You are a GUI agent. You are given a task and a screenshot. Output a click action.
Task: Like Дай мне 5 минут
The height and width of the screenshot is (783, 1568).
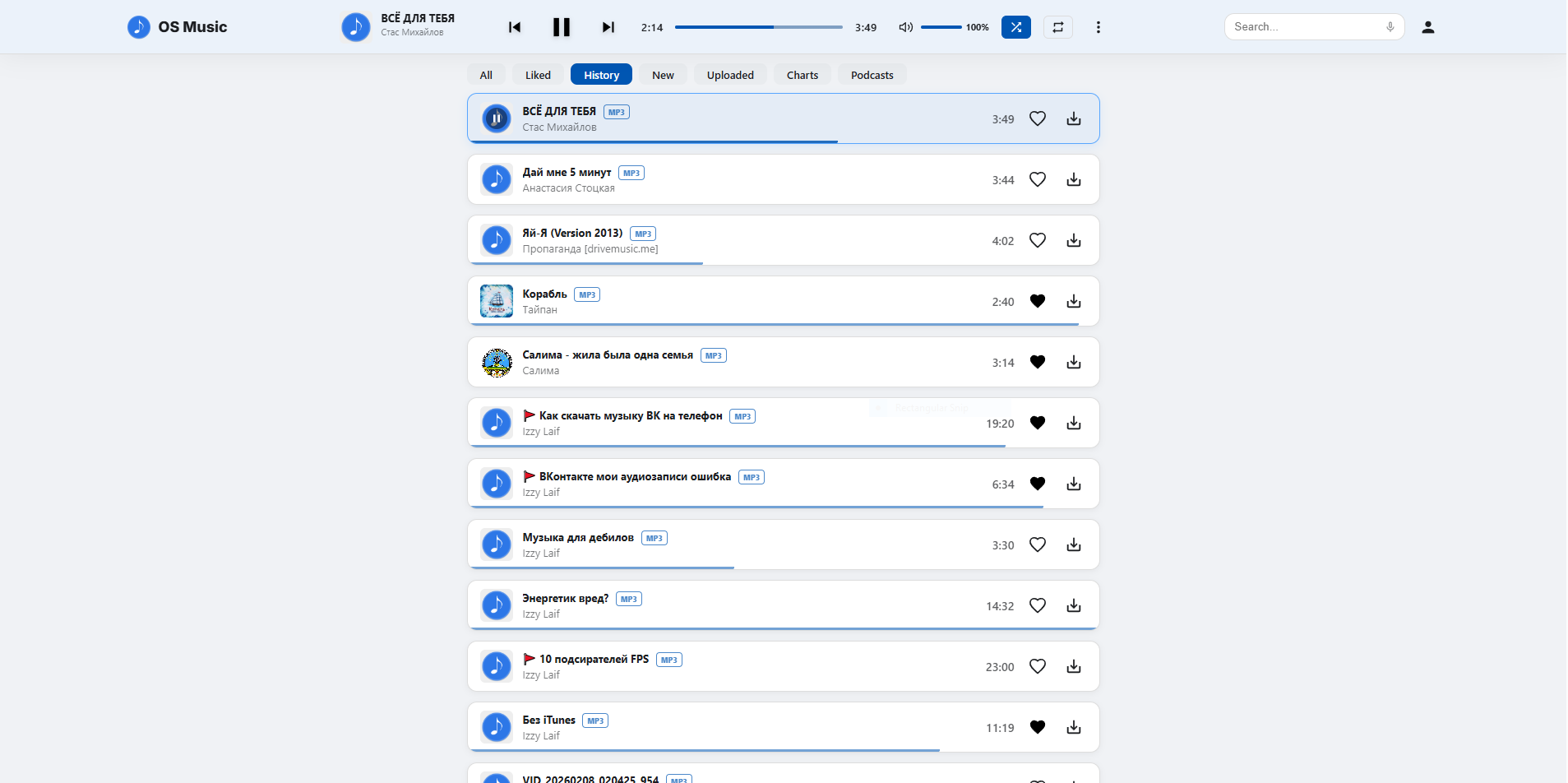coord(1038,179)
